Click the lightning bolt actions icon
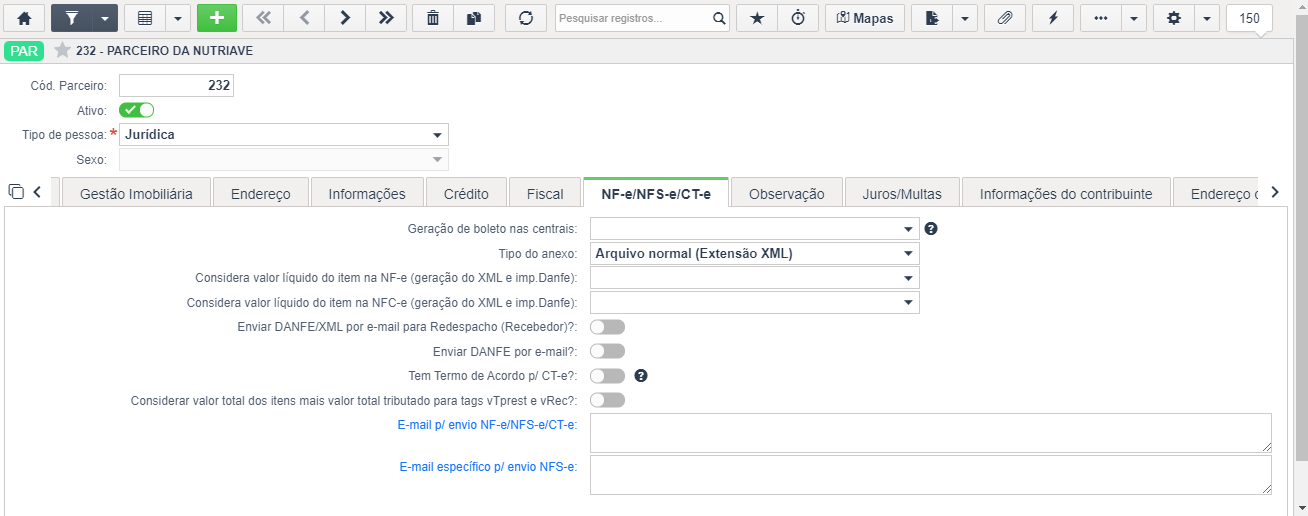Image resolution: width=1308 pixels, height=516 pixels. 1053,18
